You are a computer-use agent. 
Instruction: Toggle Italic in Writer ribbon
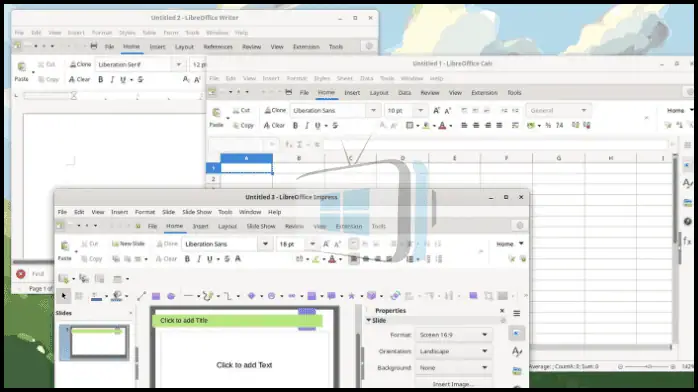112,80
